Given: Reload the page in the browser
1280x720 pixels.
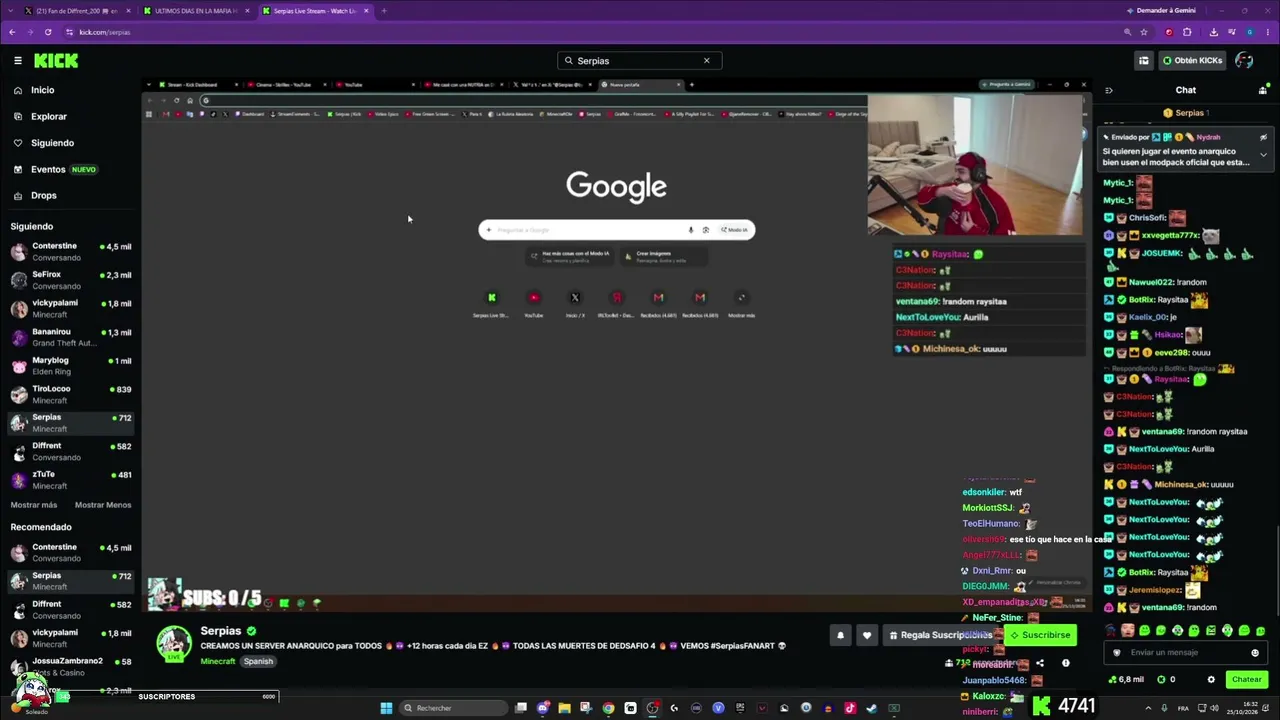Looking at the screenshot, I should point(47,32).
